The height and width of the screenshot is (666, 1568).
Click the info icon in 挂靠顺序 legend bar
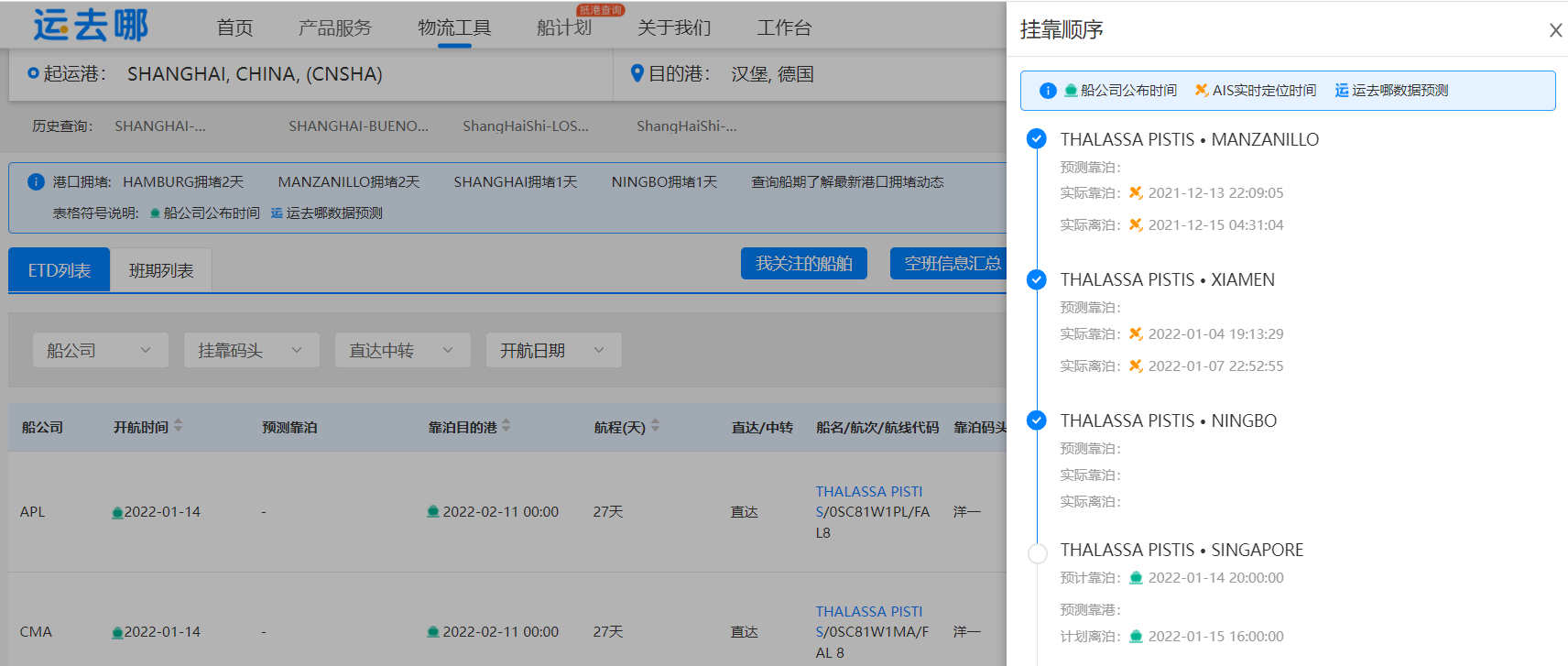tap(1048, 91)
